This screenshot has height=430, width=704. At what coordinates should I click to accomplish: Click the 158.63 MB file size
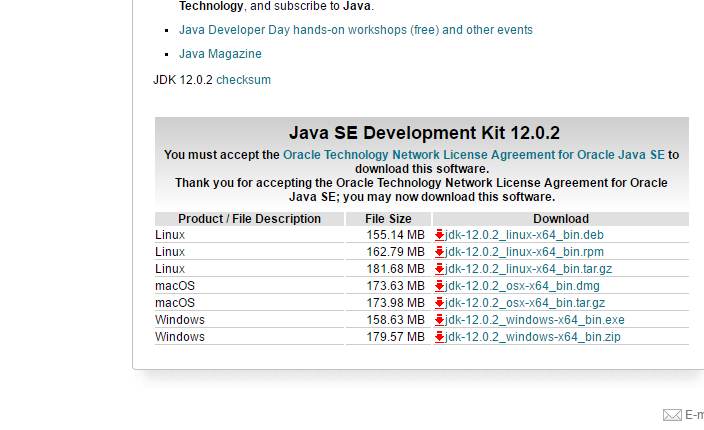[395, 320]
